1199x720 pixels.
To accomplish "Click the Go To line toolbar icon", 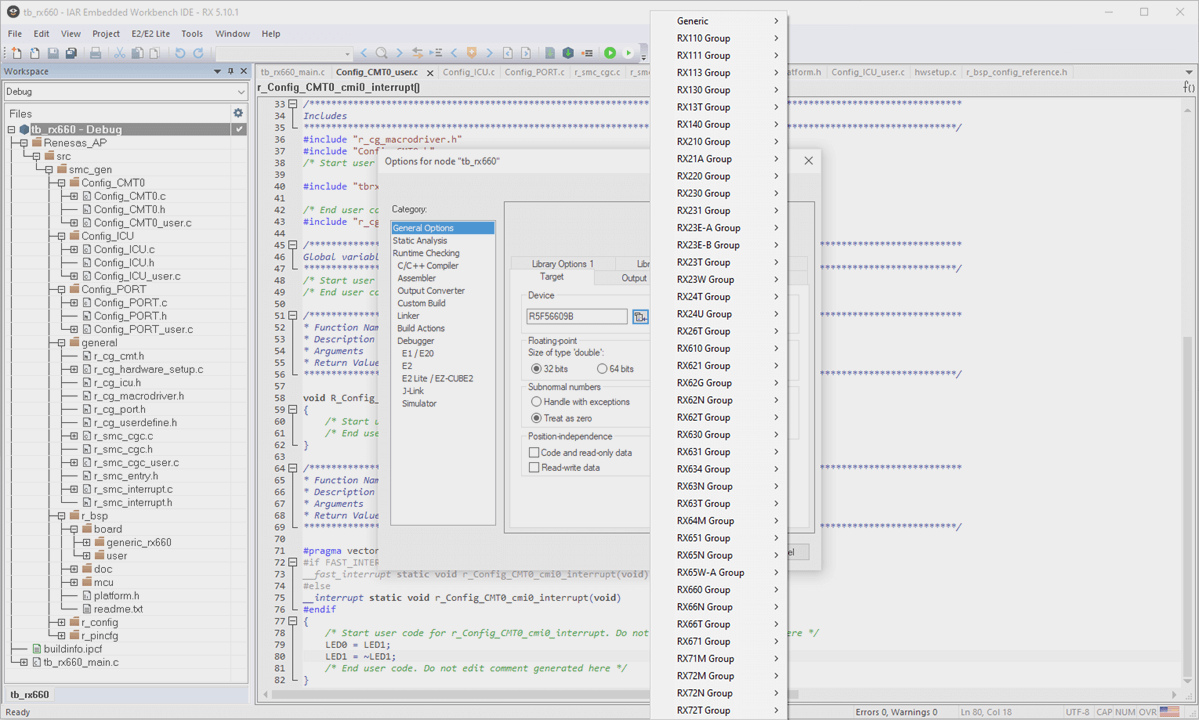I will (436, 53).
